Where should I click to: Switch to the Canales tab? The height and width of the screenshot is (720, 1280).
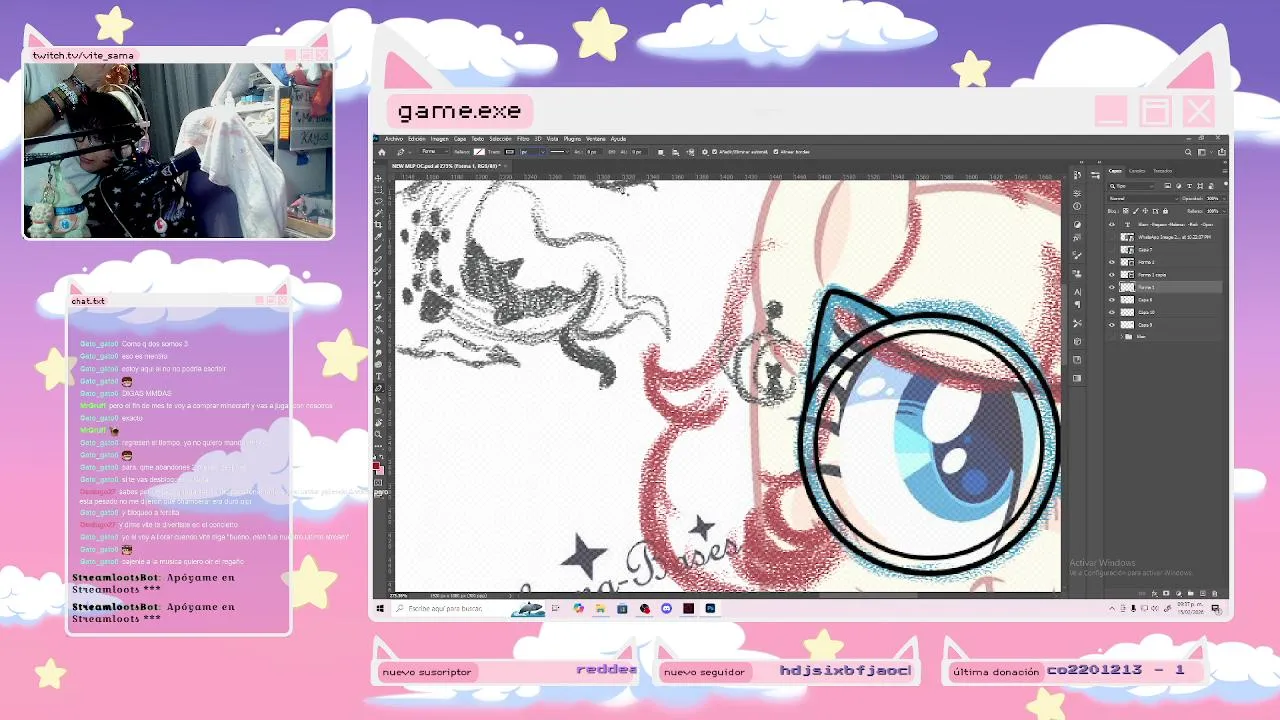[x=1137, y=171]
